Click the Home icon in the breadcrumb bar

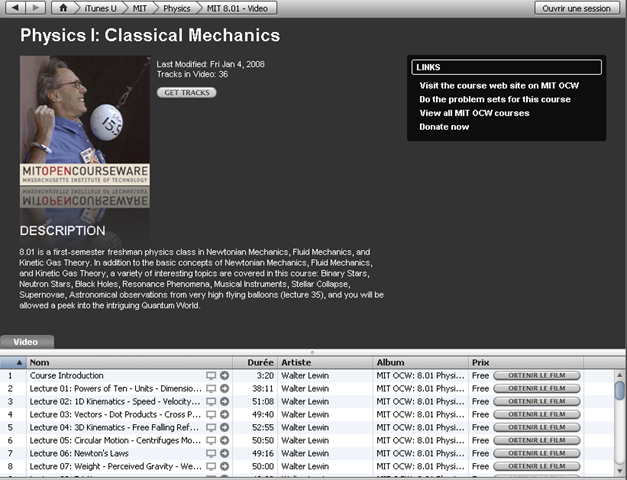pyautogui.click(x=65, y=8)
